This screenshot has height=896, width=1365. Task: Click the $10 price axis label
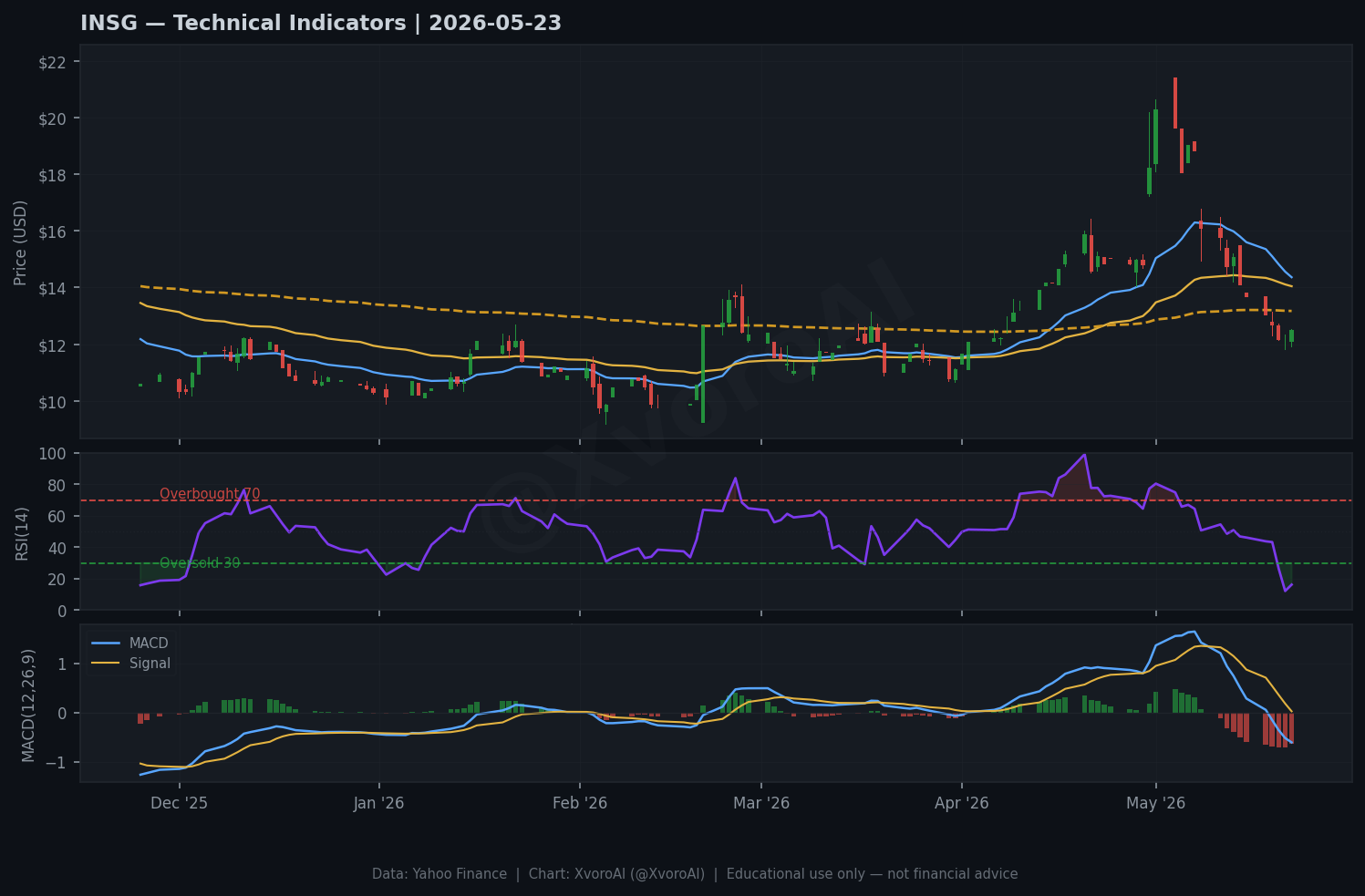(x=53, y=402)
